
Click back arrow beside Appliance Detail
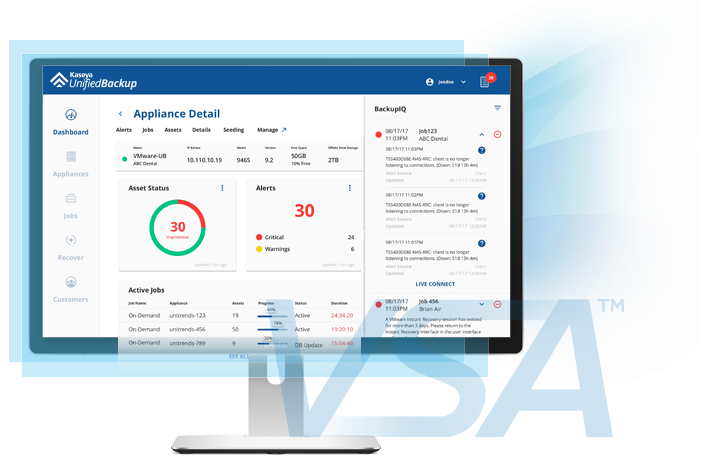[121, 114]
